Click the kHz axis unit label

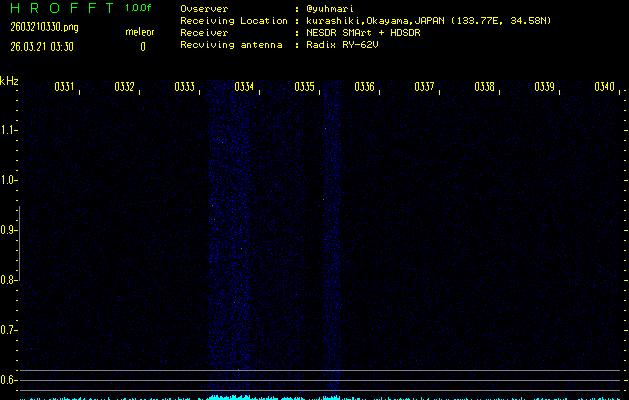click(9, 81)
